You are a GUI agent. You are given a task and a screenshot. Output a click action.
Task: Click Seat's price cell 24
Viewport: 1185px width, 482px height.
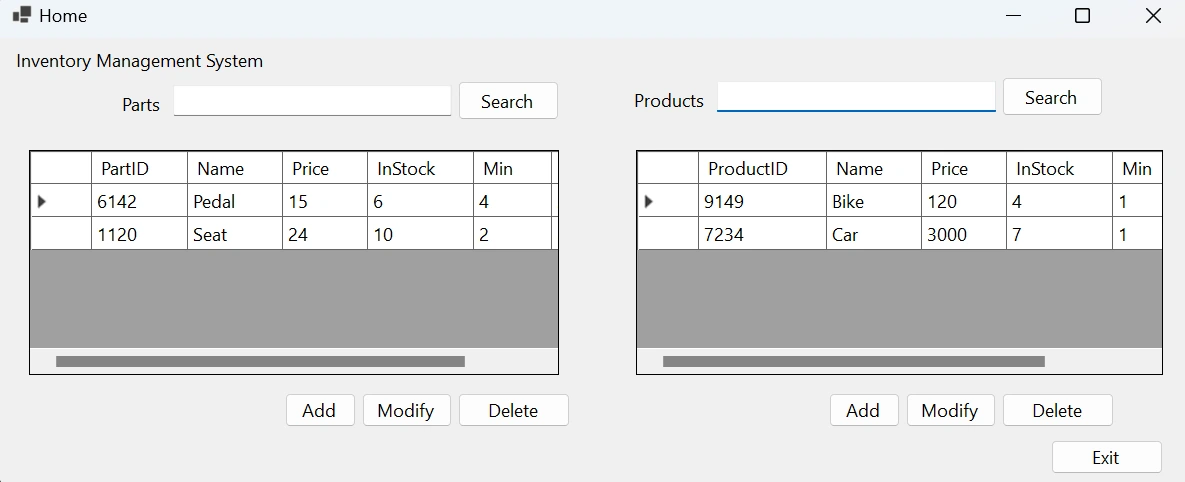point(325,233)
